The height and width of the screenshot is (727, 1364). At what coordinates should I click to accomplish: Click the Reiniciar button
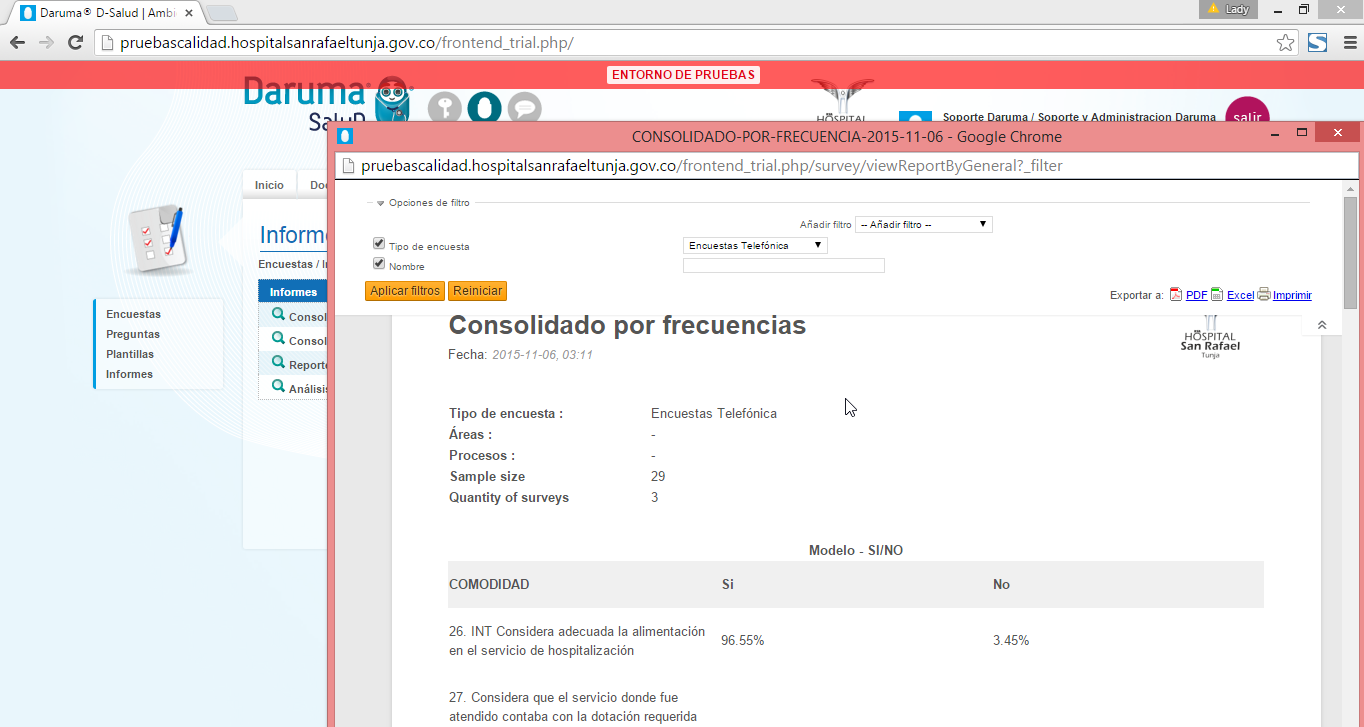tap(477, 291)
